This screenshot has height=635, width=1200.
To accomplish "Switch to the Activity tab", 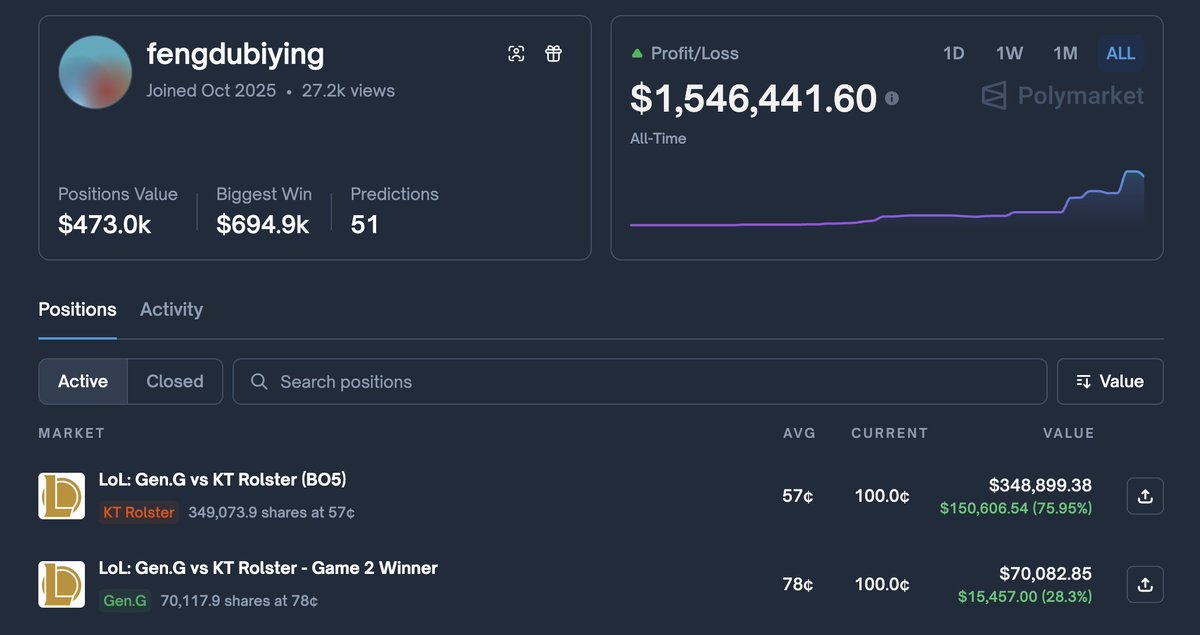I will [171, 310].
